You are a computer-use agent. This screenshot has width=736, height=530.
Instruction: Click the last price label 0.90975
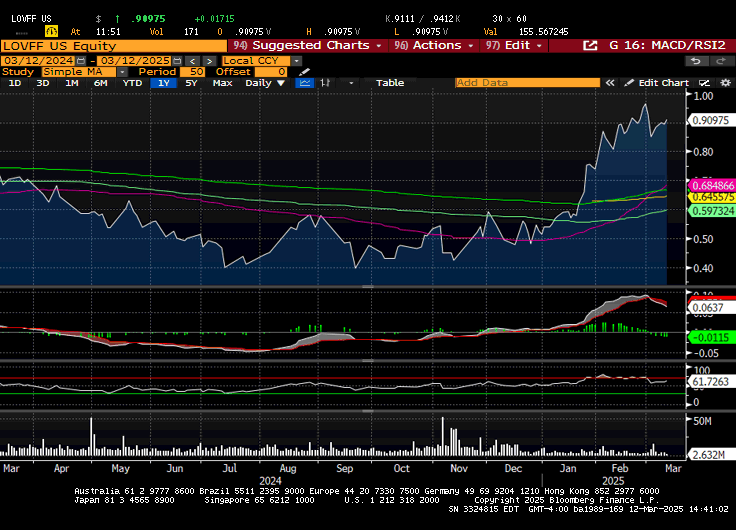[x=711, y=121]
